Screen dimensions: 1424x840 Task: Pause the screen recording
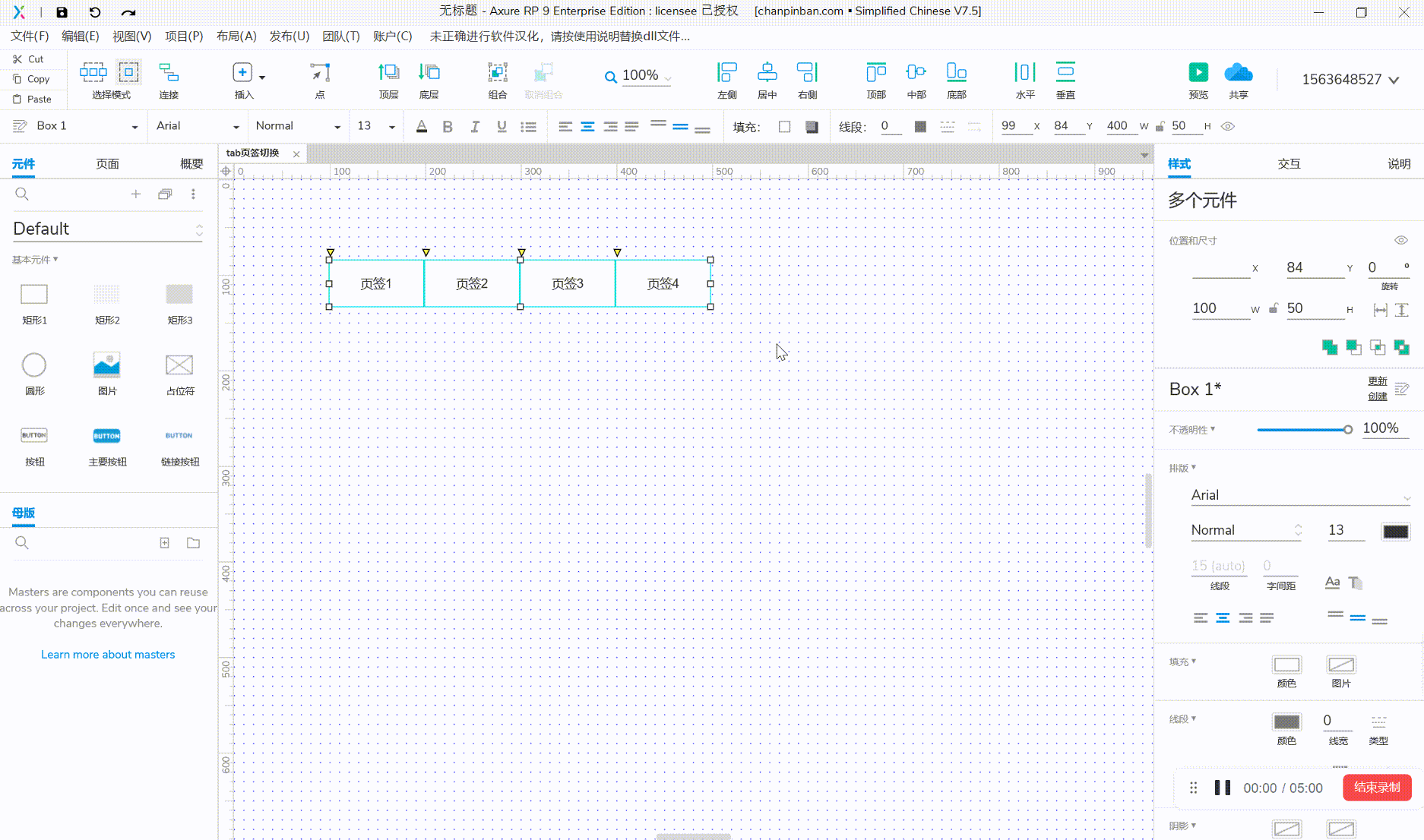(x=1223, y=788)
